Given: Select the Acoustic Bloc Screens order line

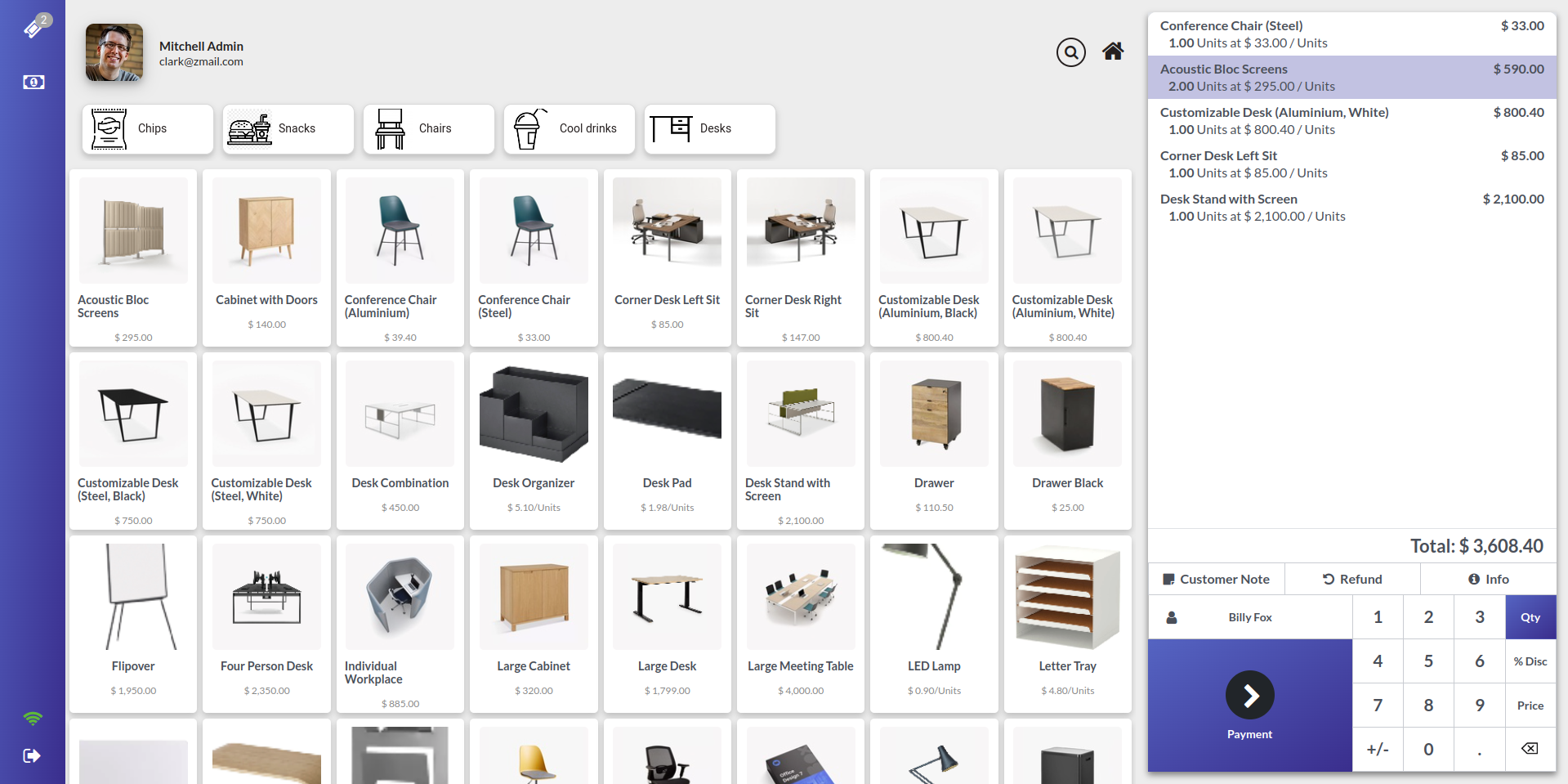Looking at the screenshot, I should [x=1352, y=78].
